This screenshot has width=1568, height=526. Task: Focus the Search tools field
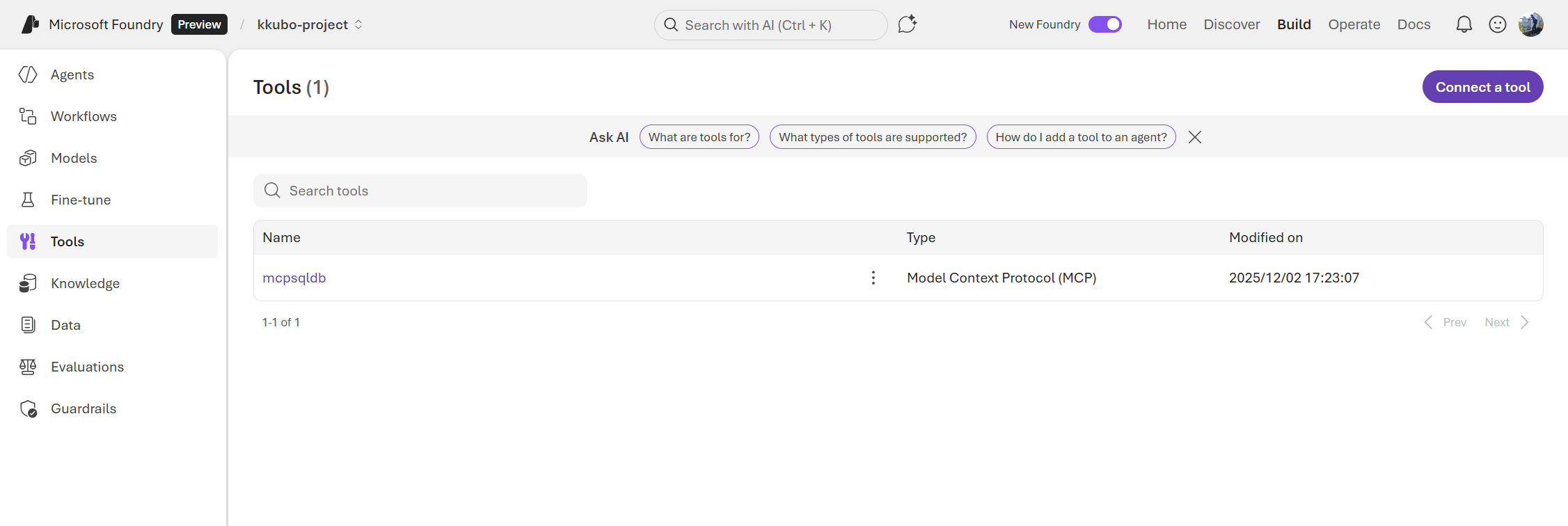pyautogui.click(x=420, y=191)
